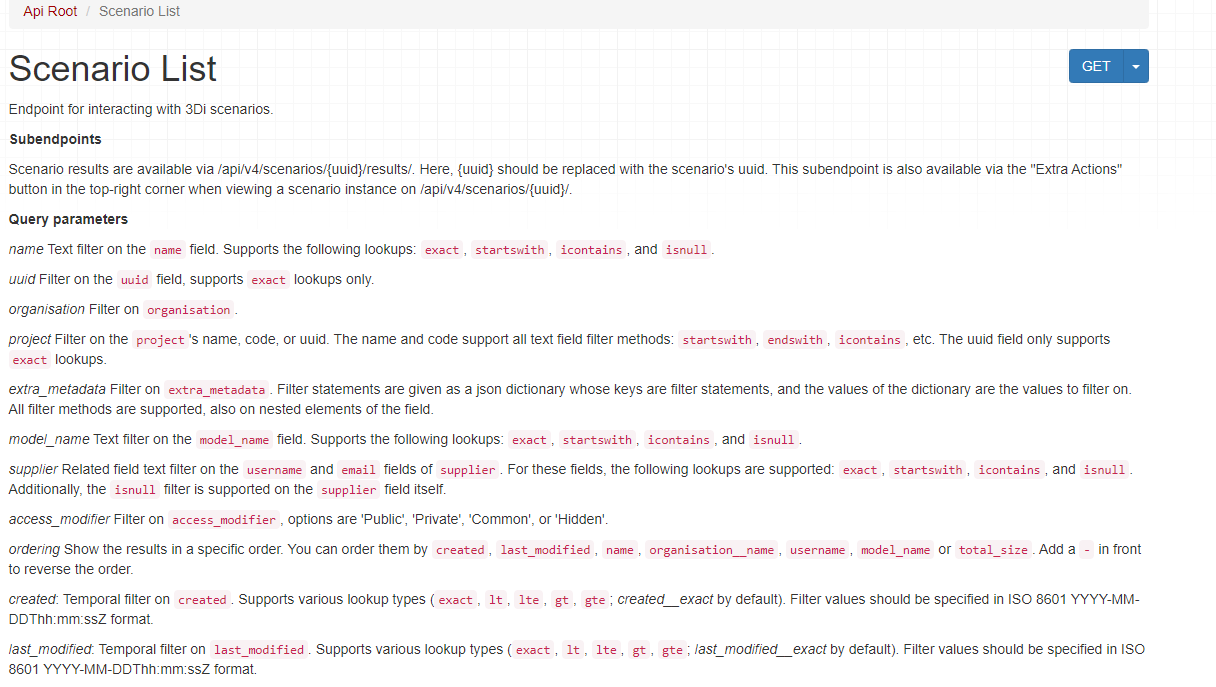Click 'lte' in the last_modified filter row
The height and width of the screenshot is (687, 1216).
[x=606, y=650]
